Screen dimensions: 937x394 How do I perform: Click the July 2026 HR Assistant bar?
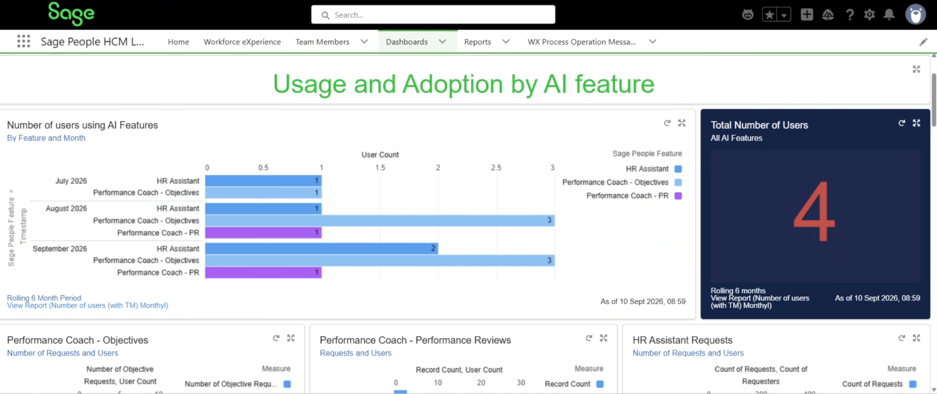click(263, 181)
